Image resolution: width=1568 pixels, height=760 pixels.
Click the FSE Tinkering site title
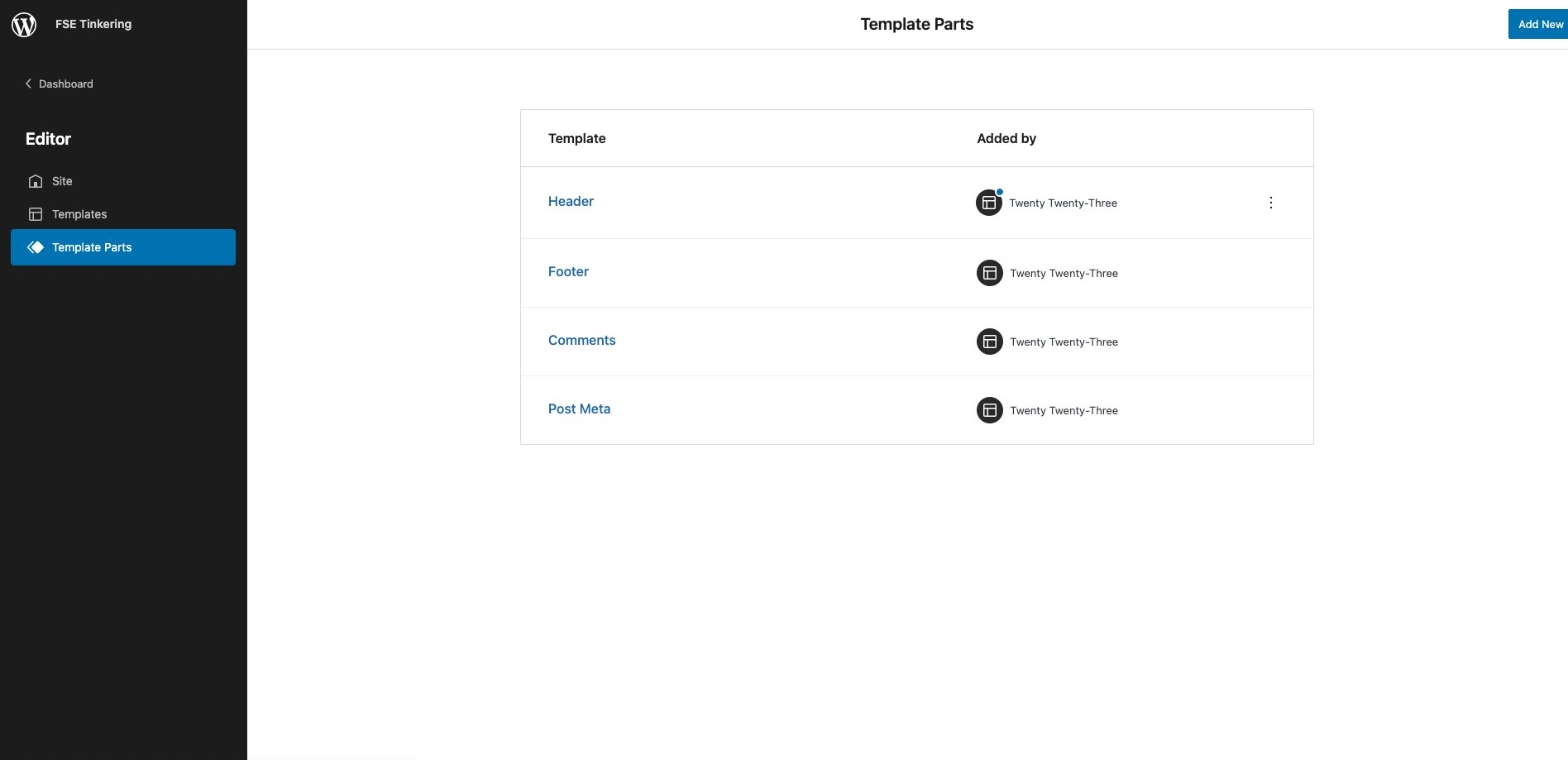pos(93,24)
